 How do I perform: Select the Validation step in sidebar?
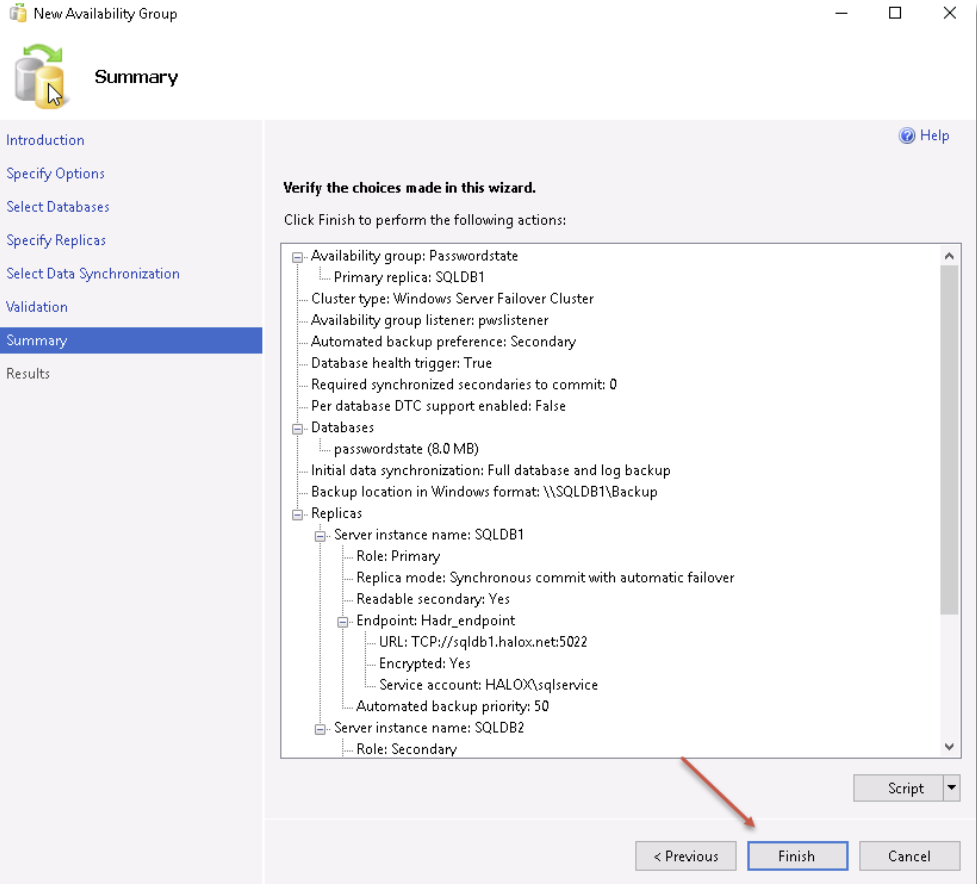click(x=37, y=307)
